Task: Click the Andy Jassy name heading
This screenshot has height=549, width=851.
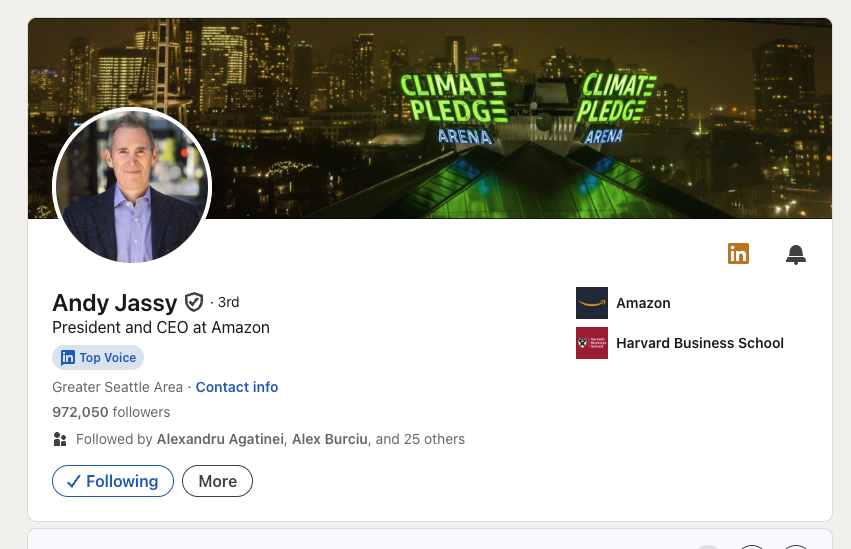Action: pos(114,302)
